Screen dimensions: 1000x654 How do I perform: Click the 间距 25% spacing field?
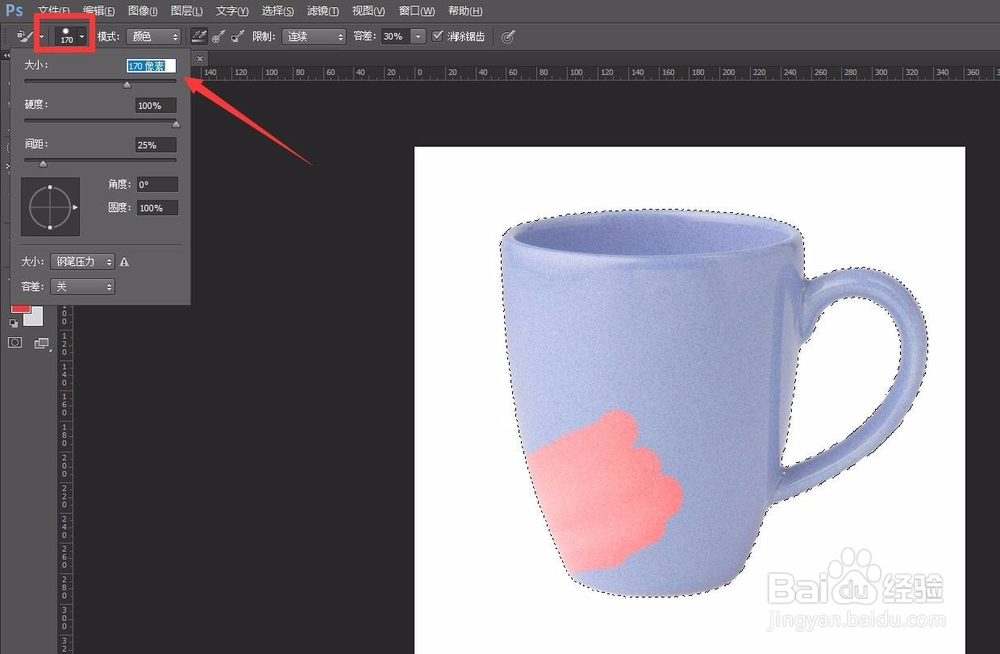point(156,145)
